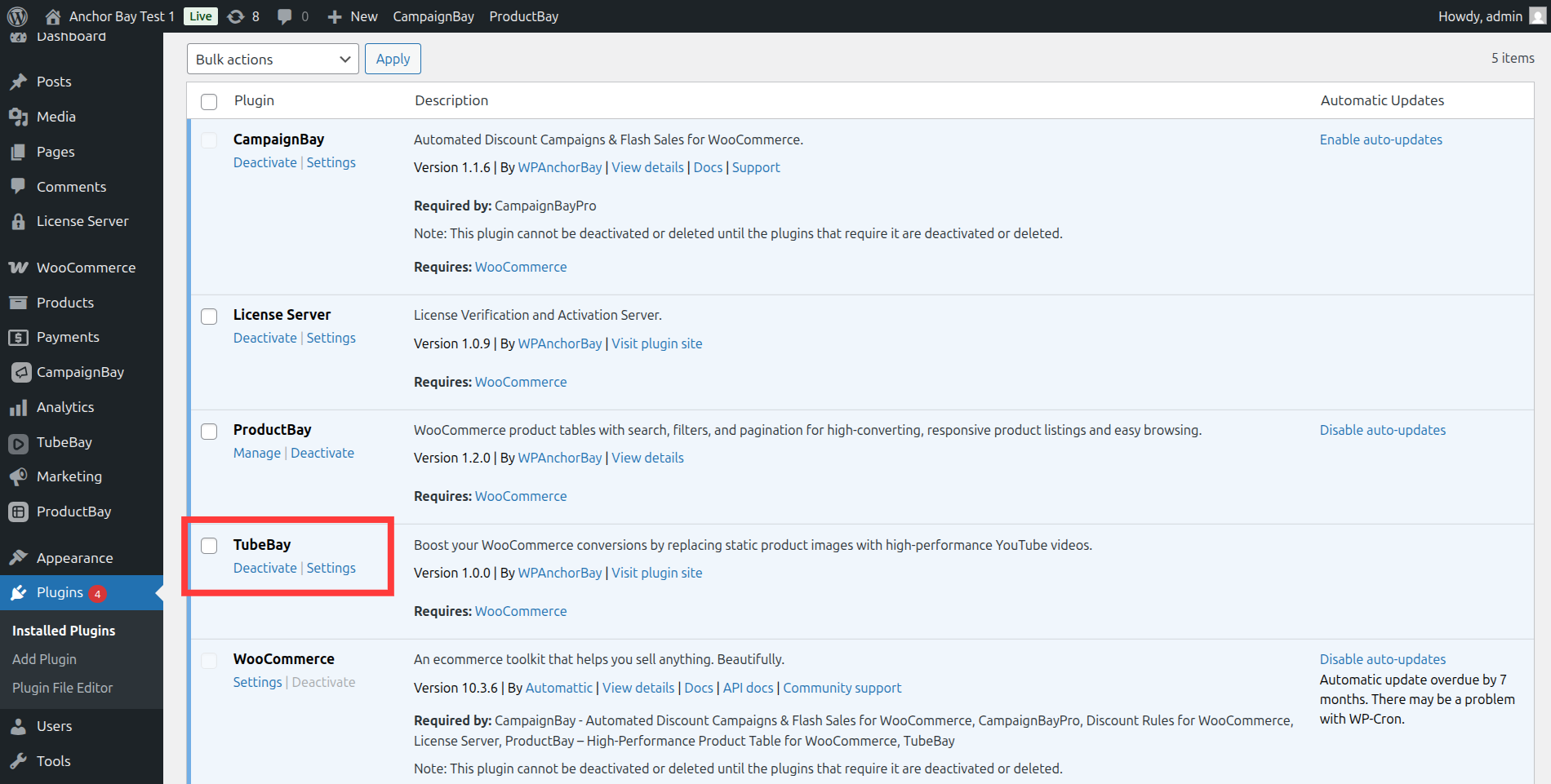1551x784 pixels.
Task: Open the New content menu in admin bar
Action: 353,16
